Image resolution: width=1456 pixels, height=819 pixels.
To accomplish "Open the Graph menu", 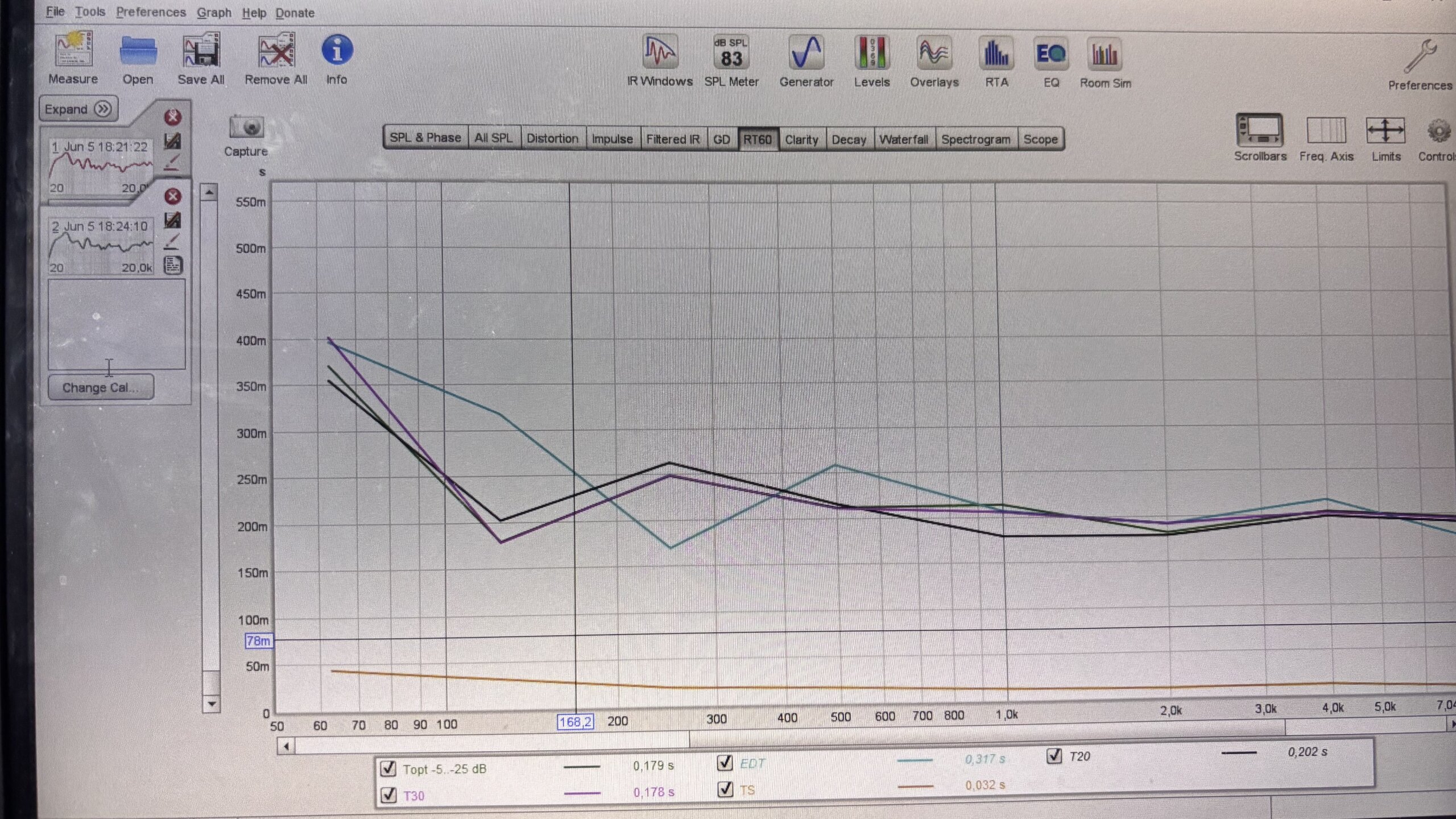I will pyautogui.click(x=214, y=13).
